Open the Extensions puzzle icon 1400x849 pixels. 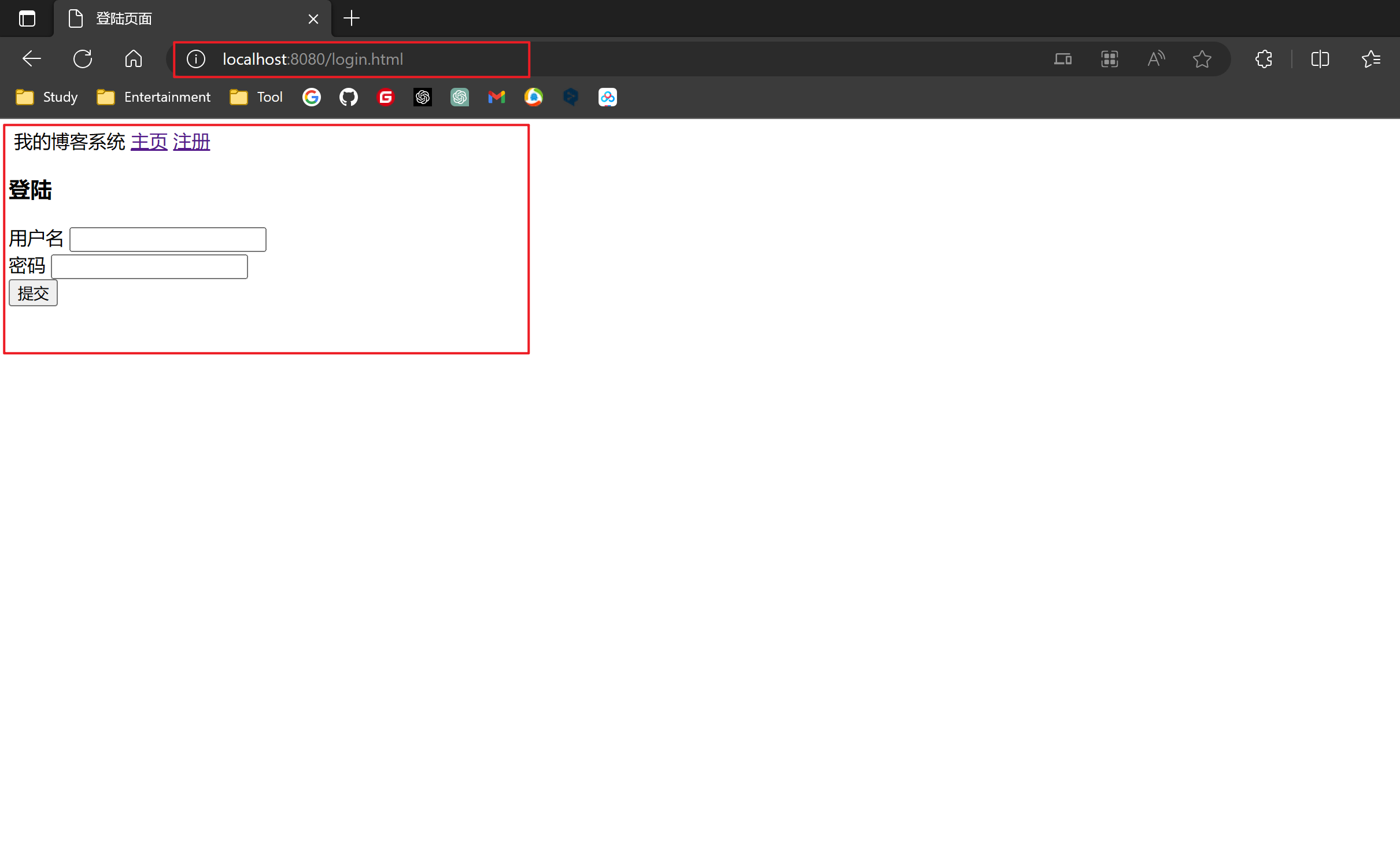[x=1264, y=58]
